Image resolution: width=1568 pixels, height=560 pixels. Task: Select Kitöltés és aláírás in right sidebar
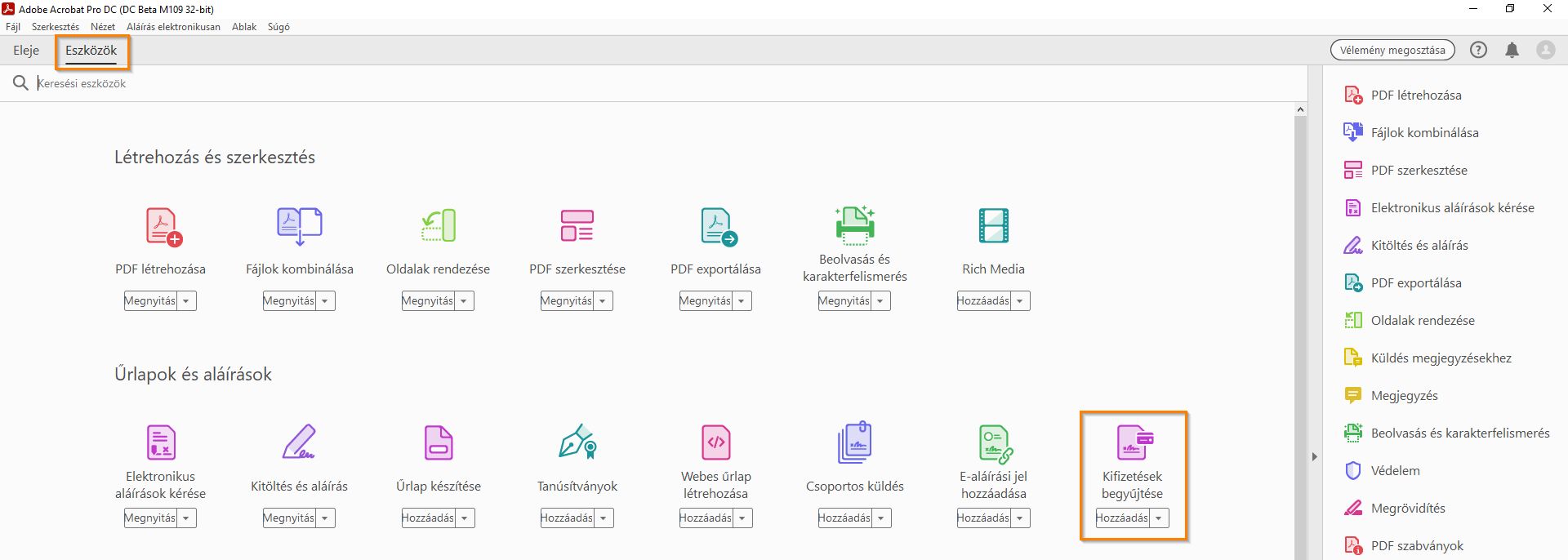point(1406,246)
